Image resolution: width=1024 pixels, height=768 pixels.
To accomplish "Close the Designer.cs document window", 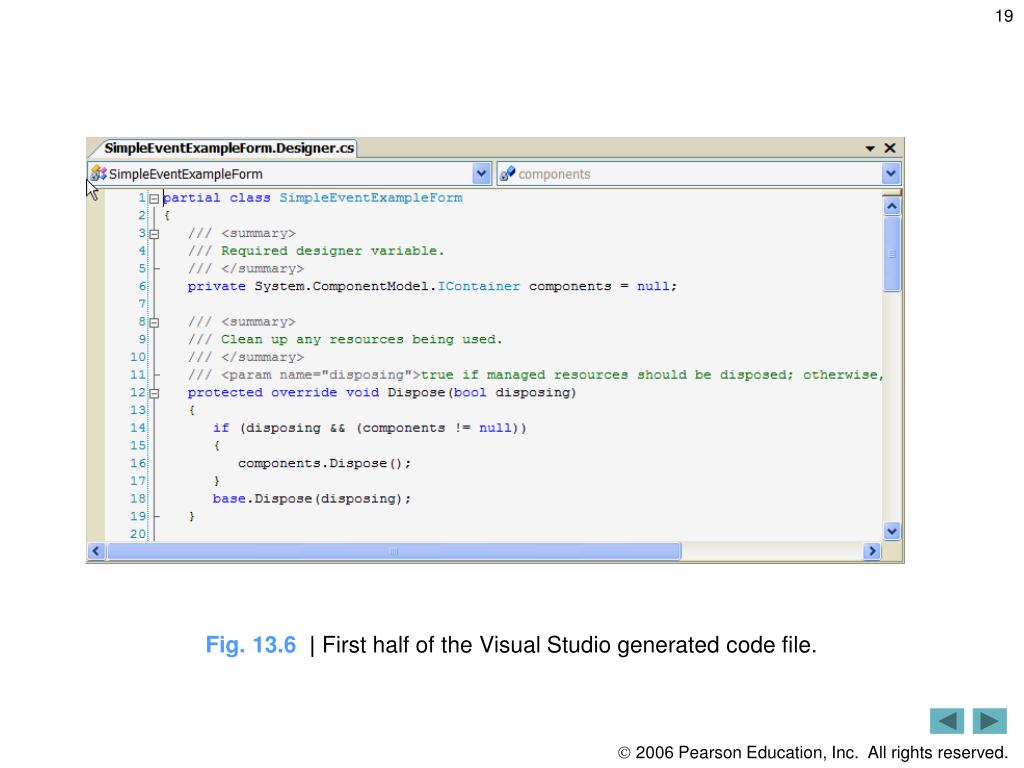I will (x=889, y=148).
